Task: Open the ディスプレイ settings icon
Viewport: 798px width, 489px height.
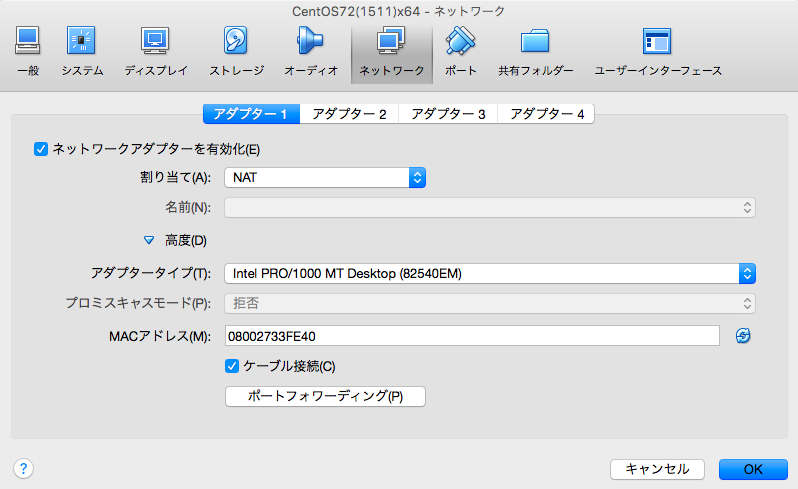Action: tap(156, 52)
